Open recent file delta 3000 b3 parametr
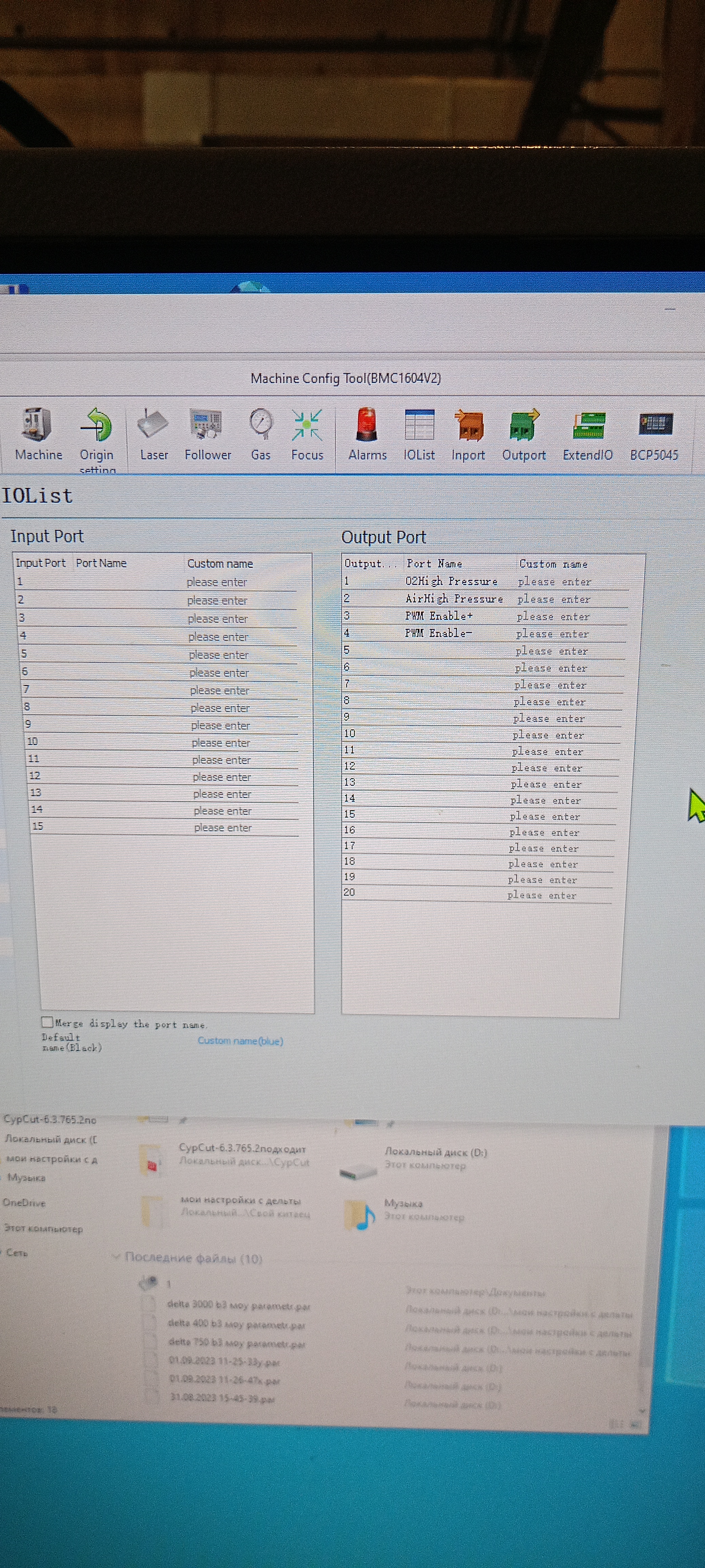The image size is (705, 1568). (x=239, y=1306)
